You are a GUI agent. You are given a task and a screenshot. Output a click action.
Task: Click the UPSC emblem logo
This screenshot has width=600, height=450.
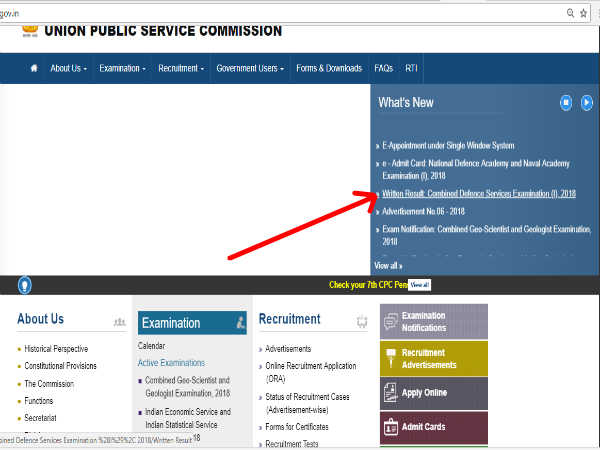[x=30, y=31]
